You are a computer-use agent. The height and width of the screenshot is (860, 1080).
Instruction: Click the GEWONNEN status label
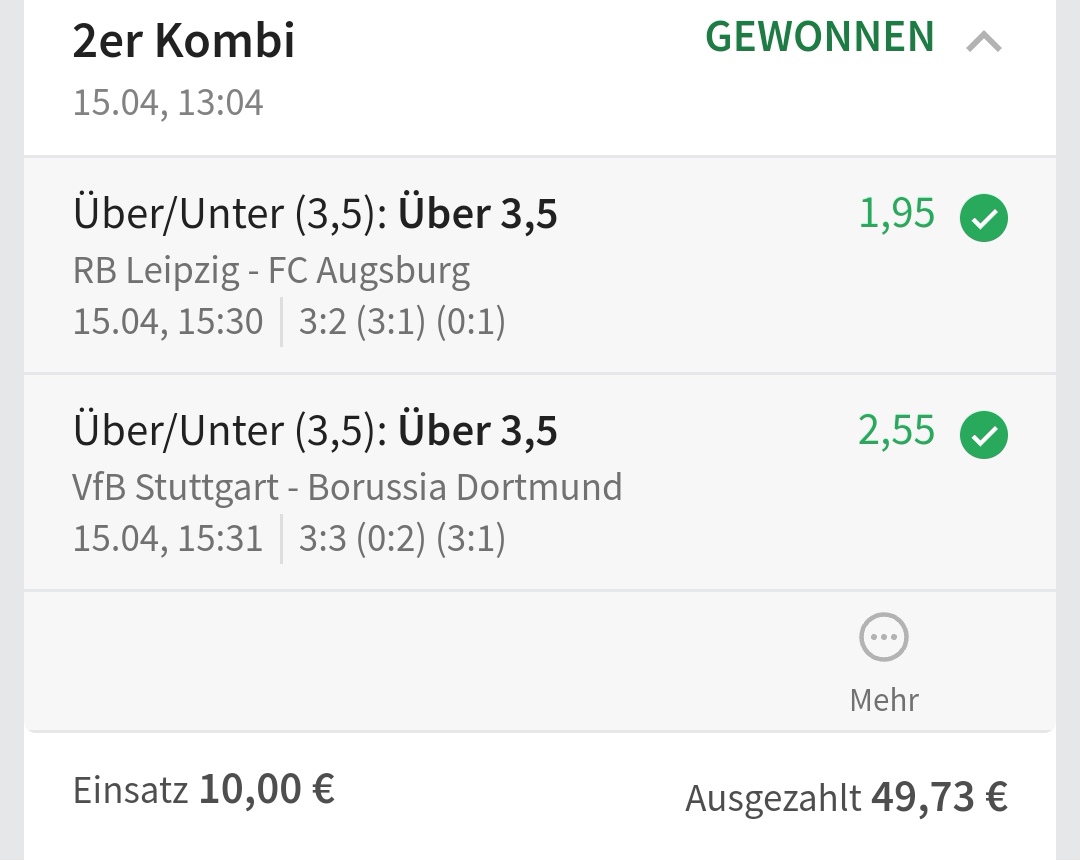(x=820, y=38)
